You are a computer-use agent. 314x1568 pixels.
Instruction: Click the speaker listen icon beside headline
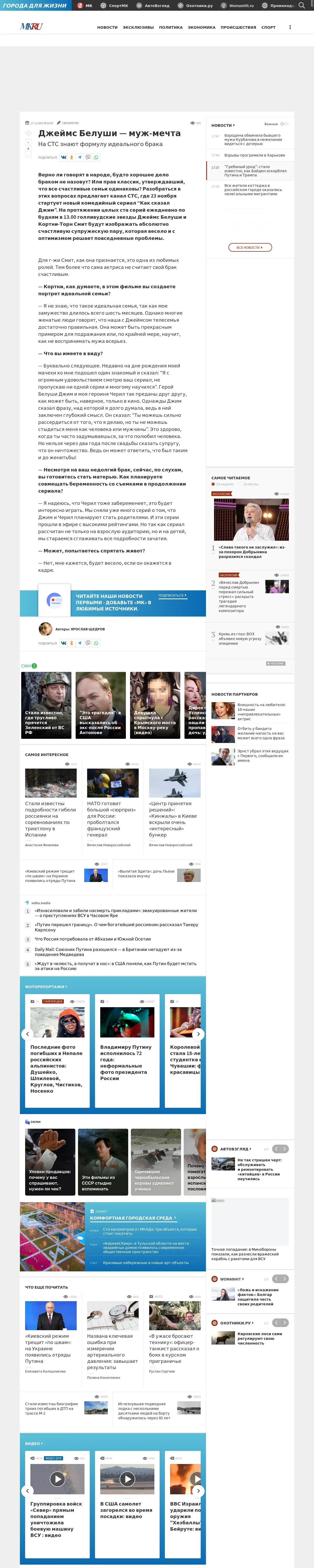(x=27, y=133)
